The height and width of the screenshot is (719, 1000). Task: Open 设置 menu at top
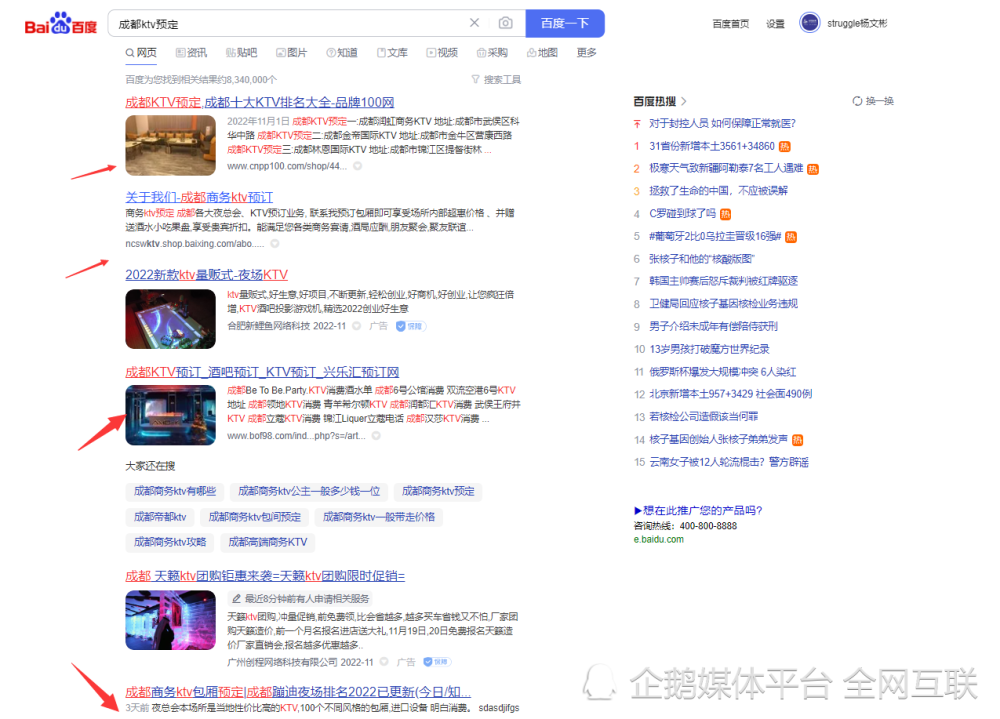coord(776,24)
